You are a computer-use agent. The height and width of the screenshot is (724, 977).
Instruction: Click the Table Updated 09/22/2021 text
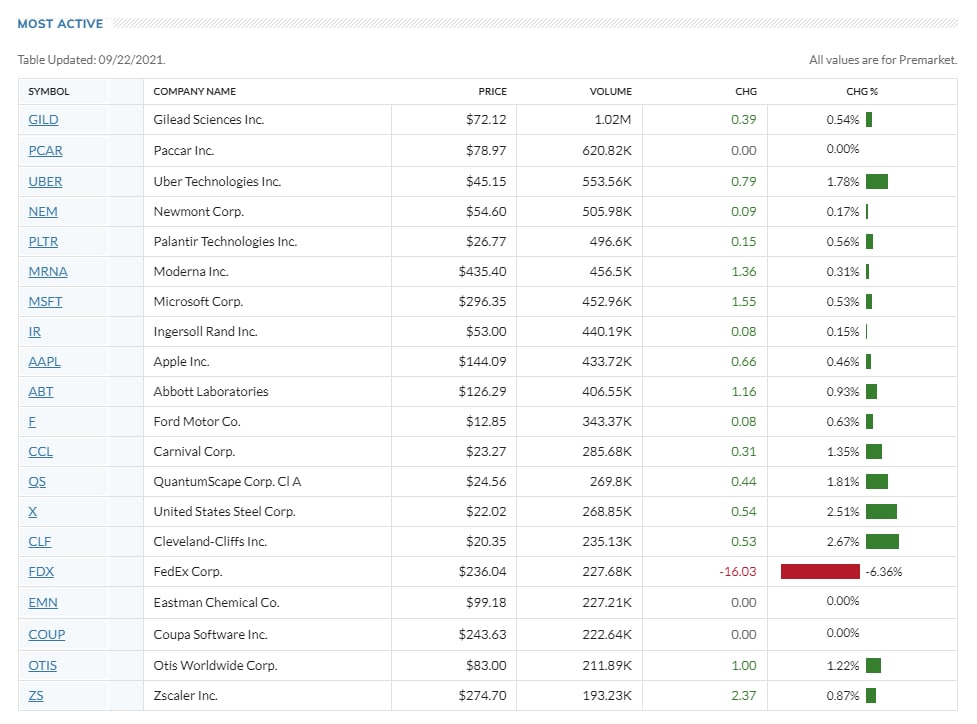(x=92, y=60)
